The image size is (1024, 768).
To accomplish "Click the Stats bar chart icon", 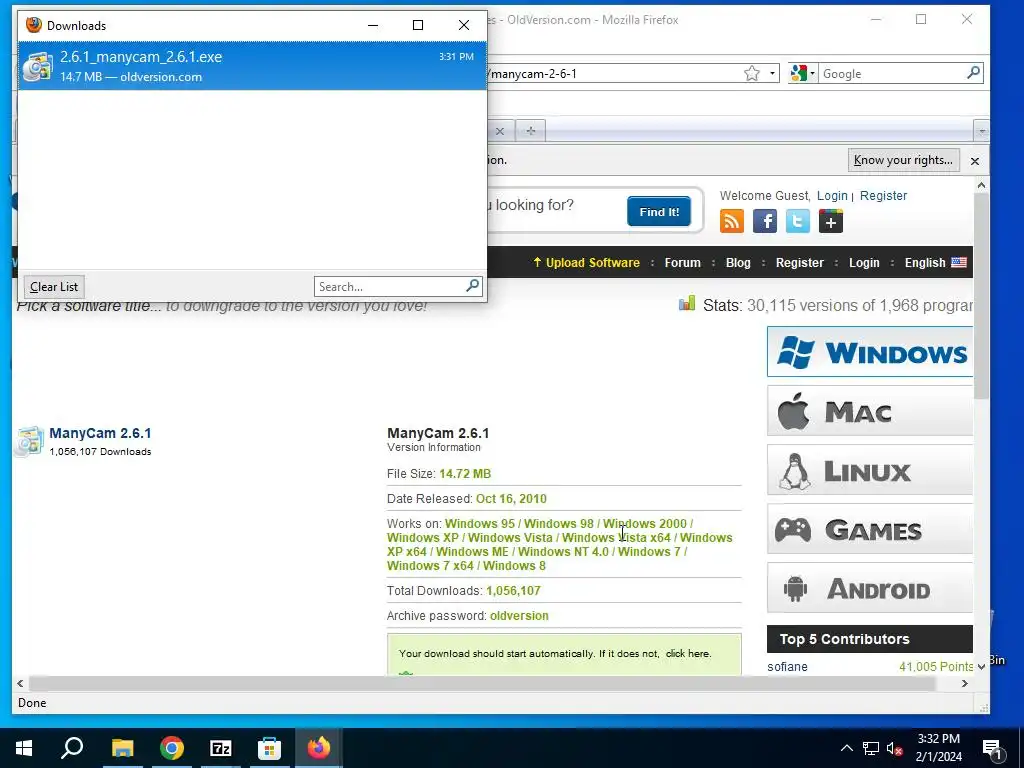I will pyautogui.click(x=687, y=304).
